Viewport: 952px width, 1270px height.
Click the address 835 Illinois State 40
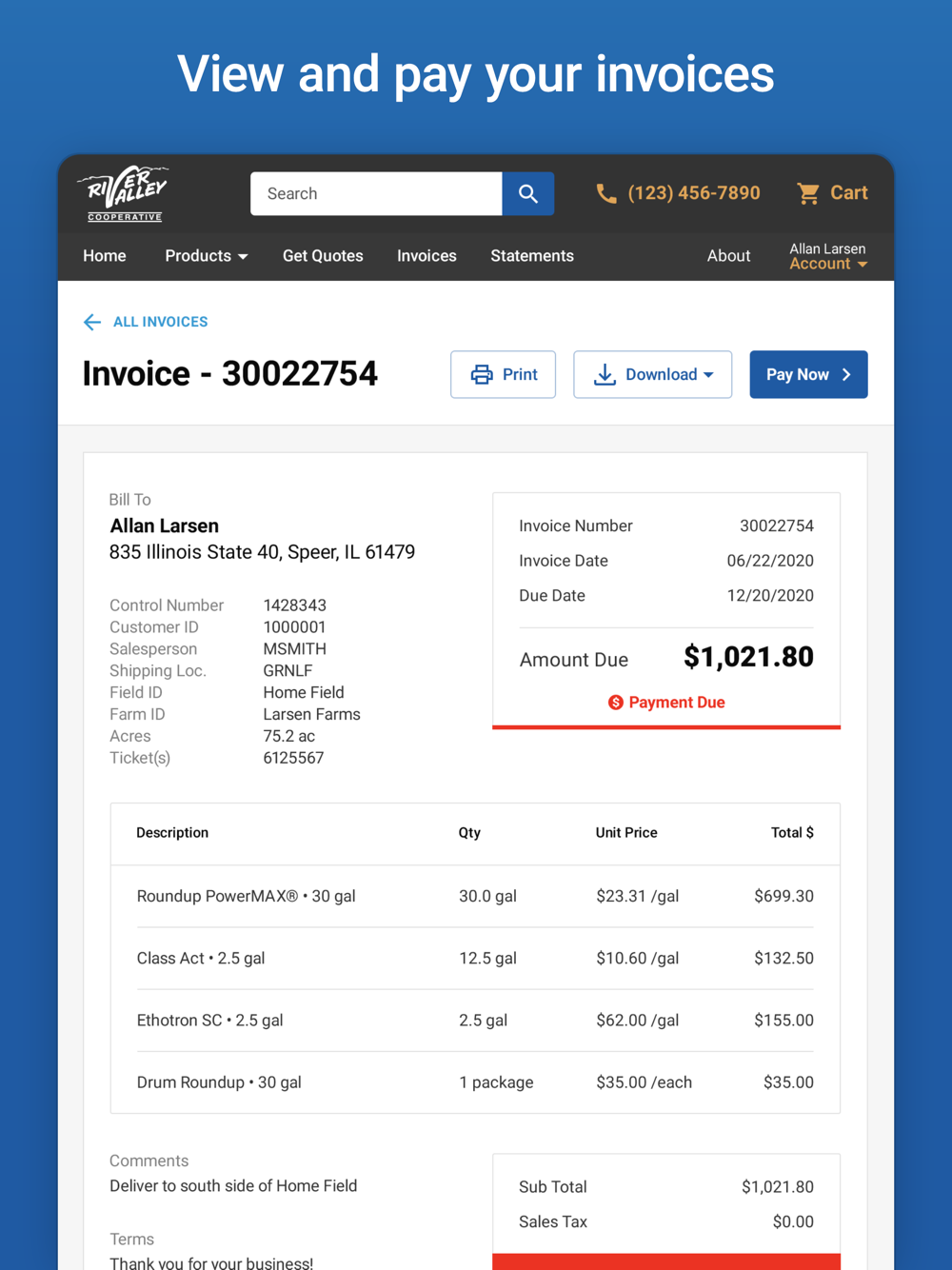click(262, 552)
